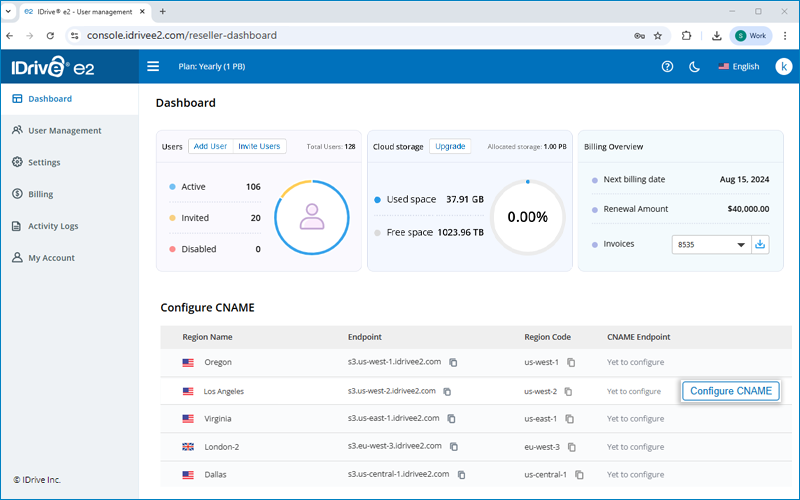Open User Management in sidebar
The height and width of the screenshot is (500, 800).
click(x=64, y=131)
